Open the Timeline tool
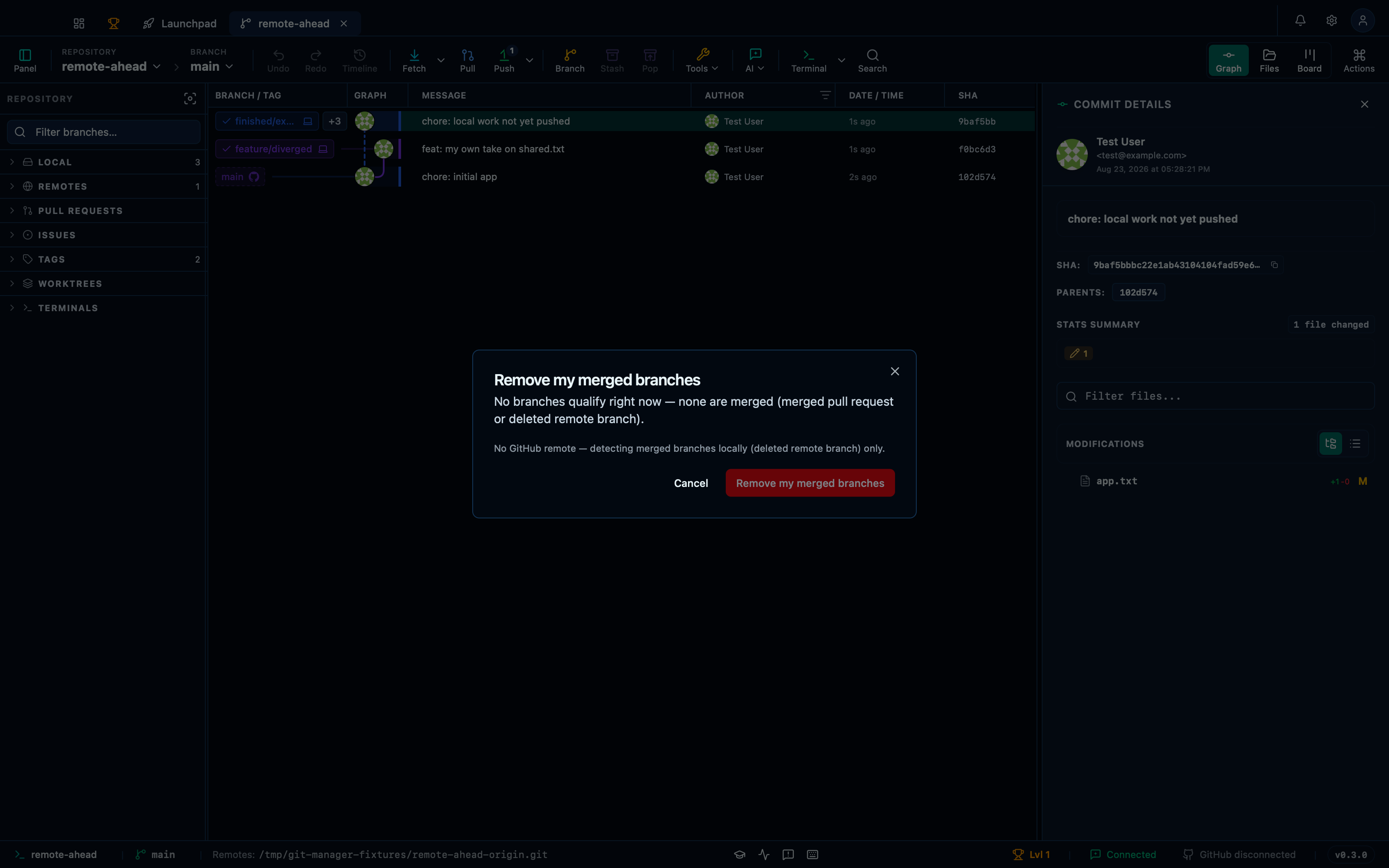Screen dimensions: 1389x868 (x=360, y=60)
